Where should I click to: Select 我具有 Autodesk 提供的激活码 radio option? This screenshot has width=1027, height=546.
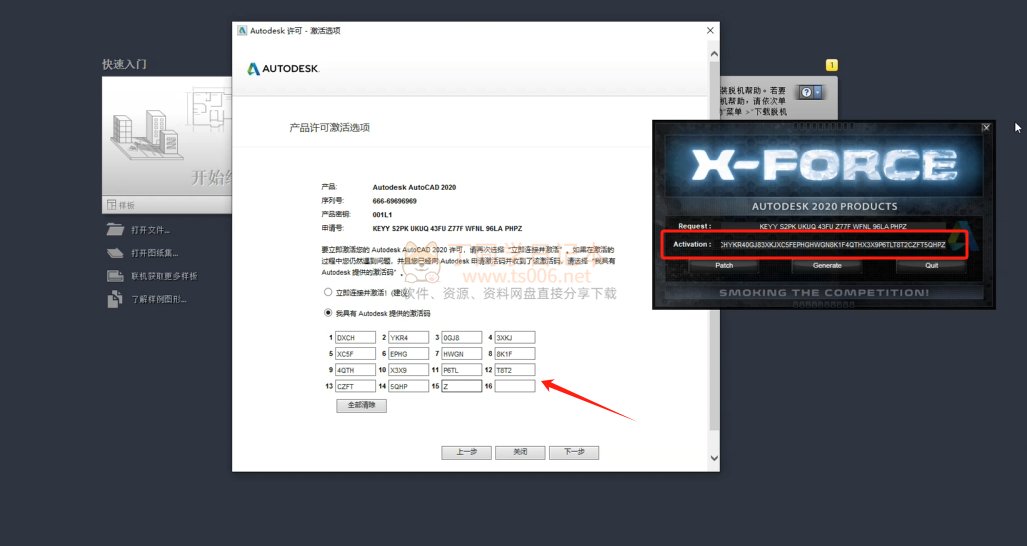pyautogui.click(x=328, y=313)
